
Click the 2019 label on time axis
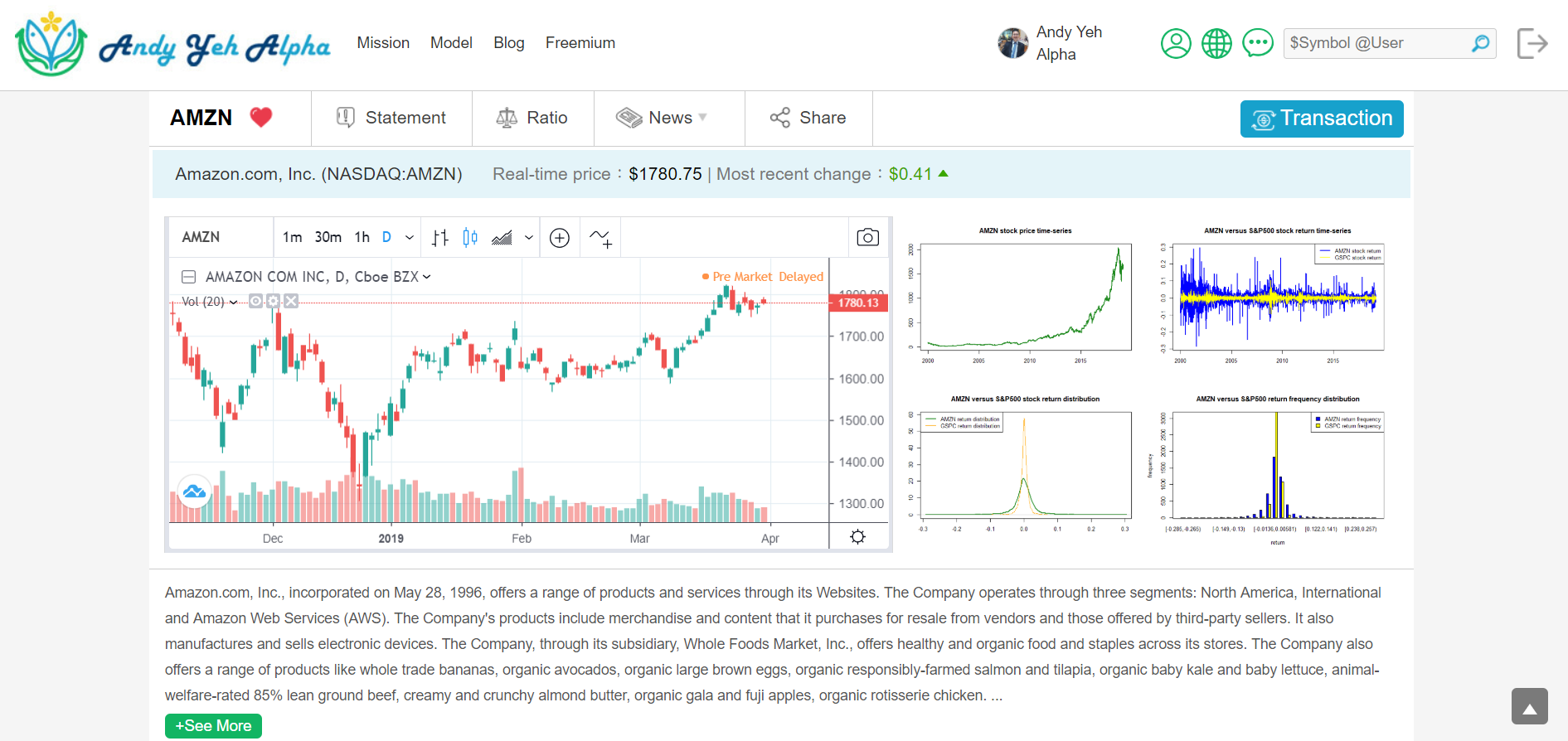391,539
